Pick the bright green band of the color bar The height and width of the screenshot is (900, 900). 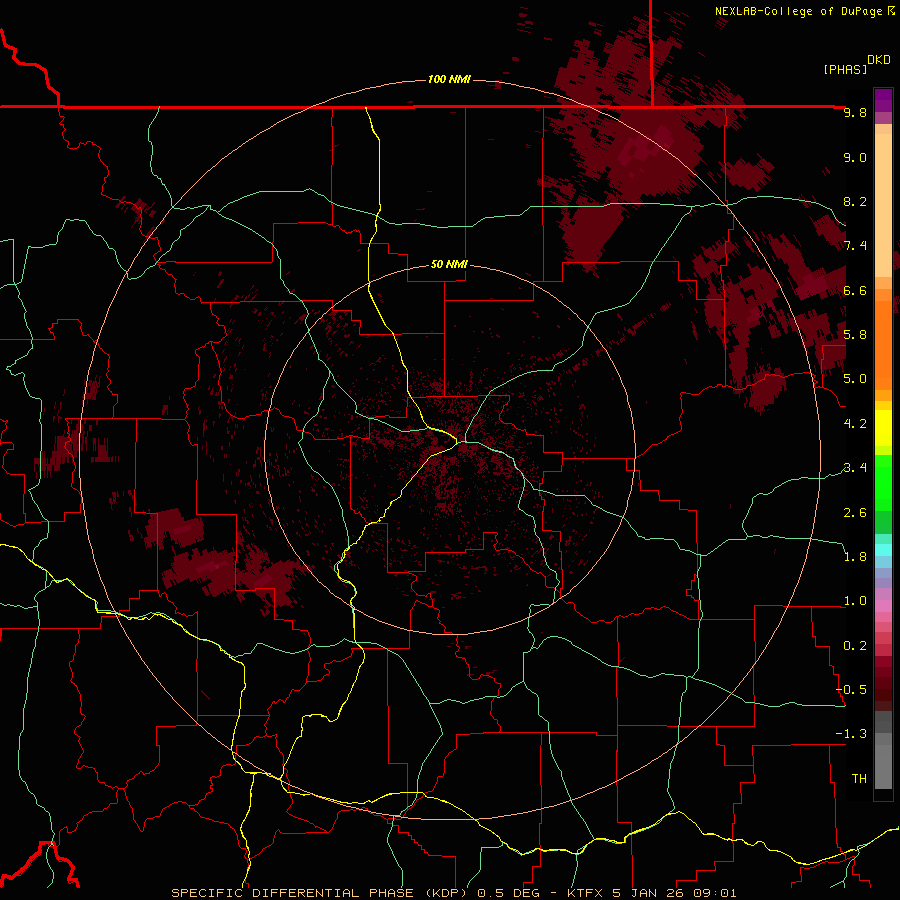[883, 482]
